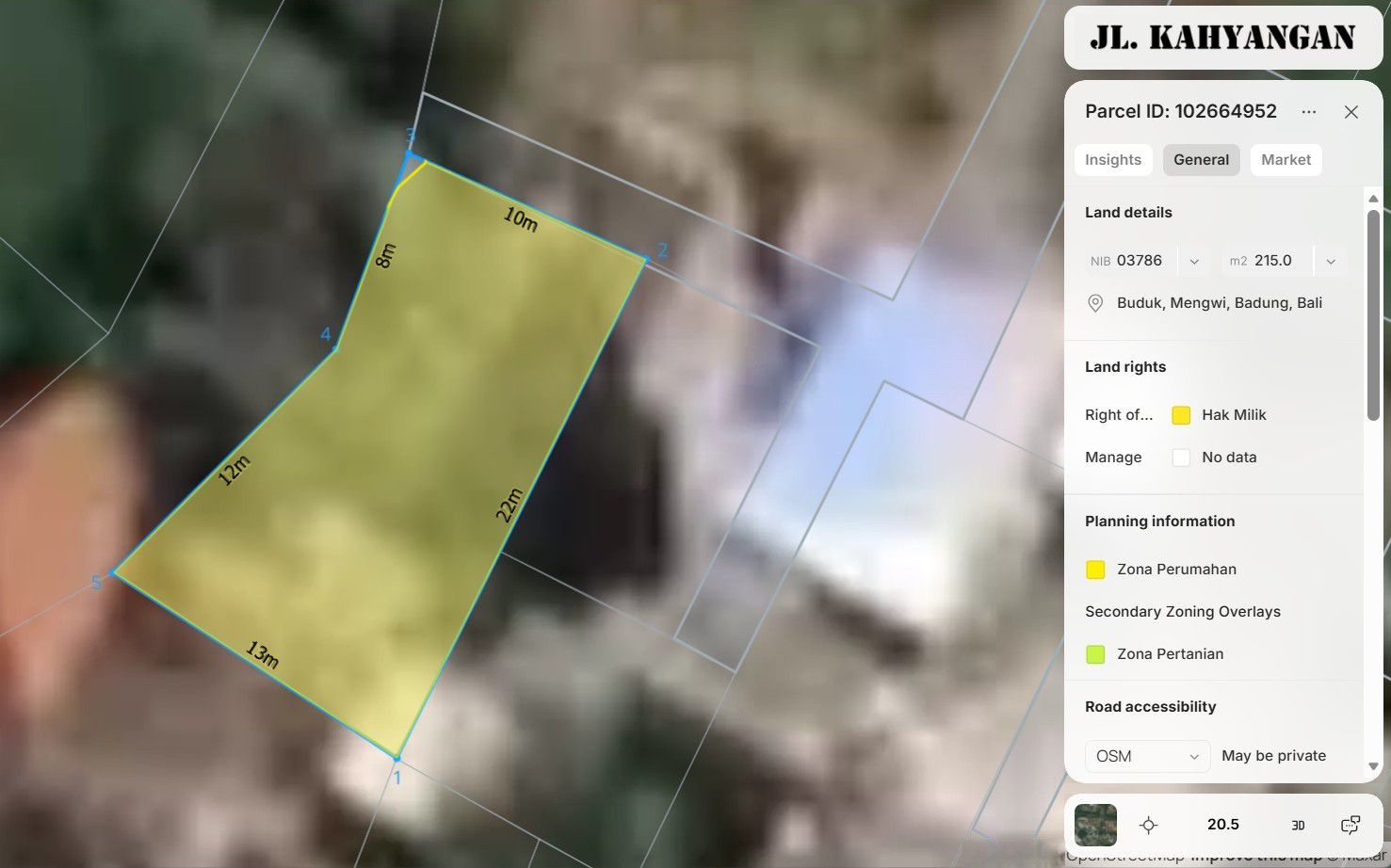
Task: Click the green Zona Pertanian swatch
Action: pos(1095,654)
